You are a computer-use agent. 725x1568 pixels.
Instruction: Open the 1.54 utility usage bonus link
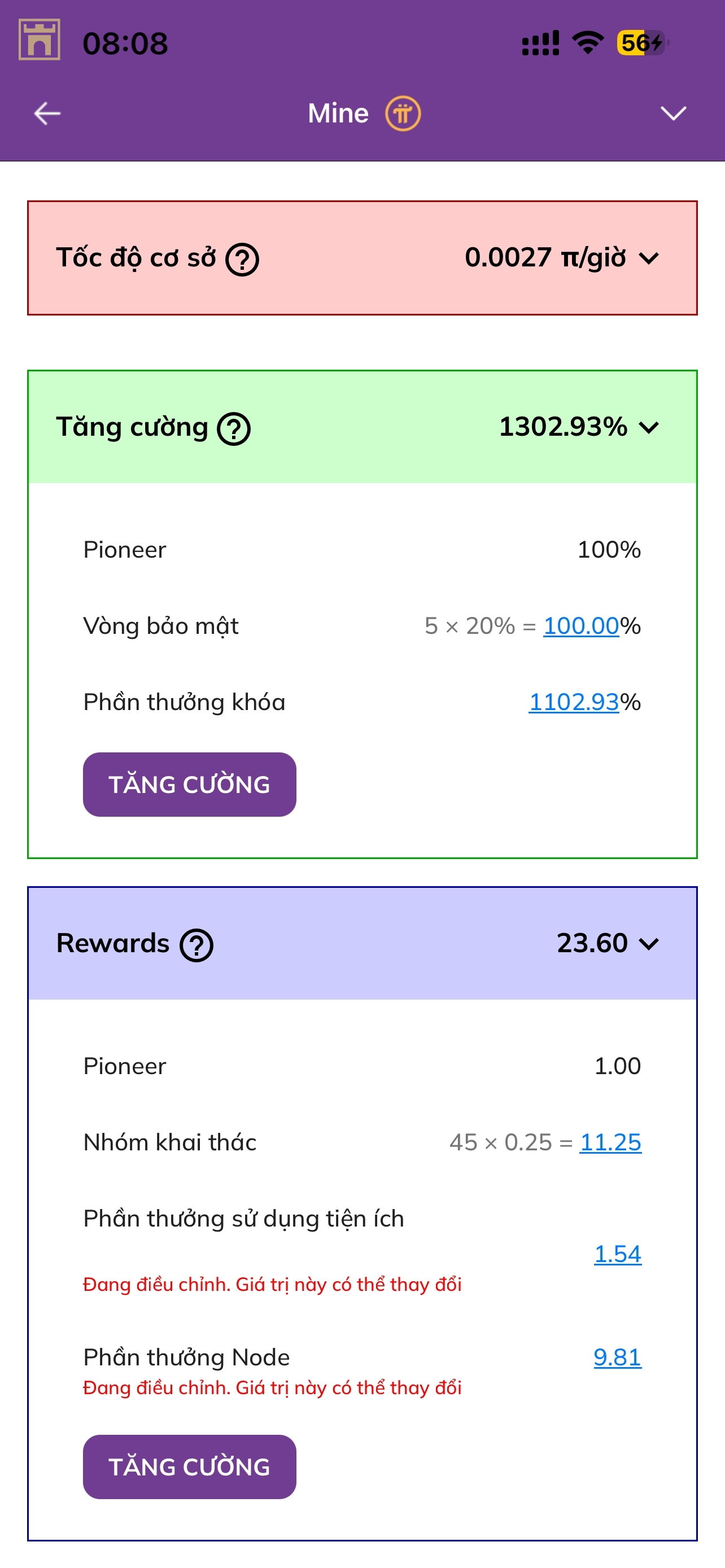pos(617,1255)
